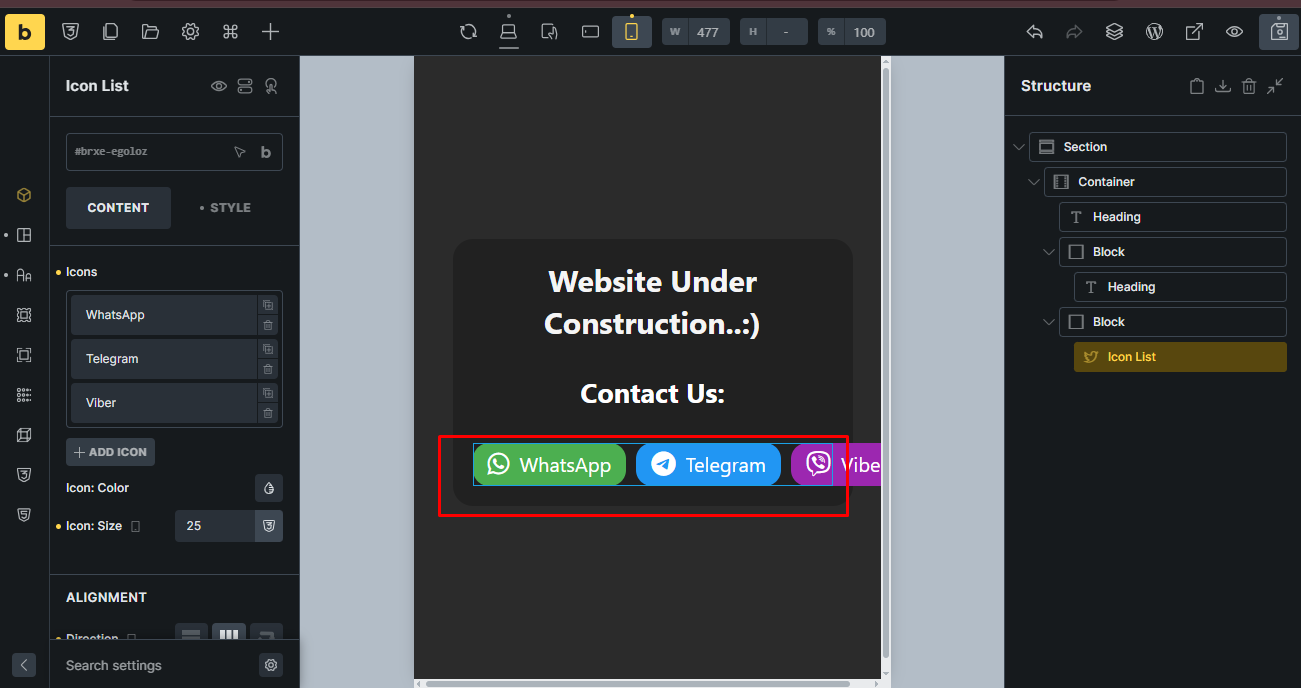
Task: Open the Viber item in Icons list
Action: click(164, 403)
